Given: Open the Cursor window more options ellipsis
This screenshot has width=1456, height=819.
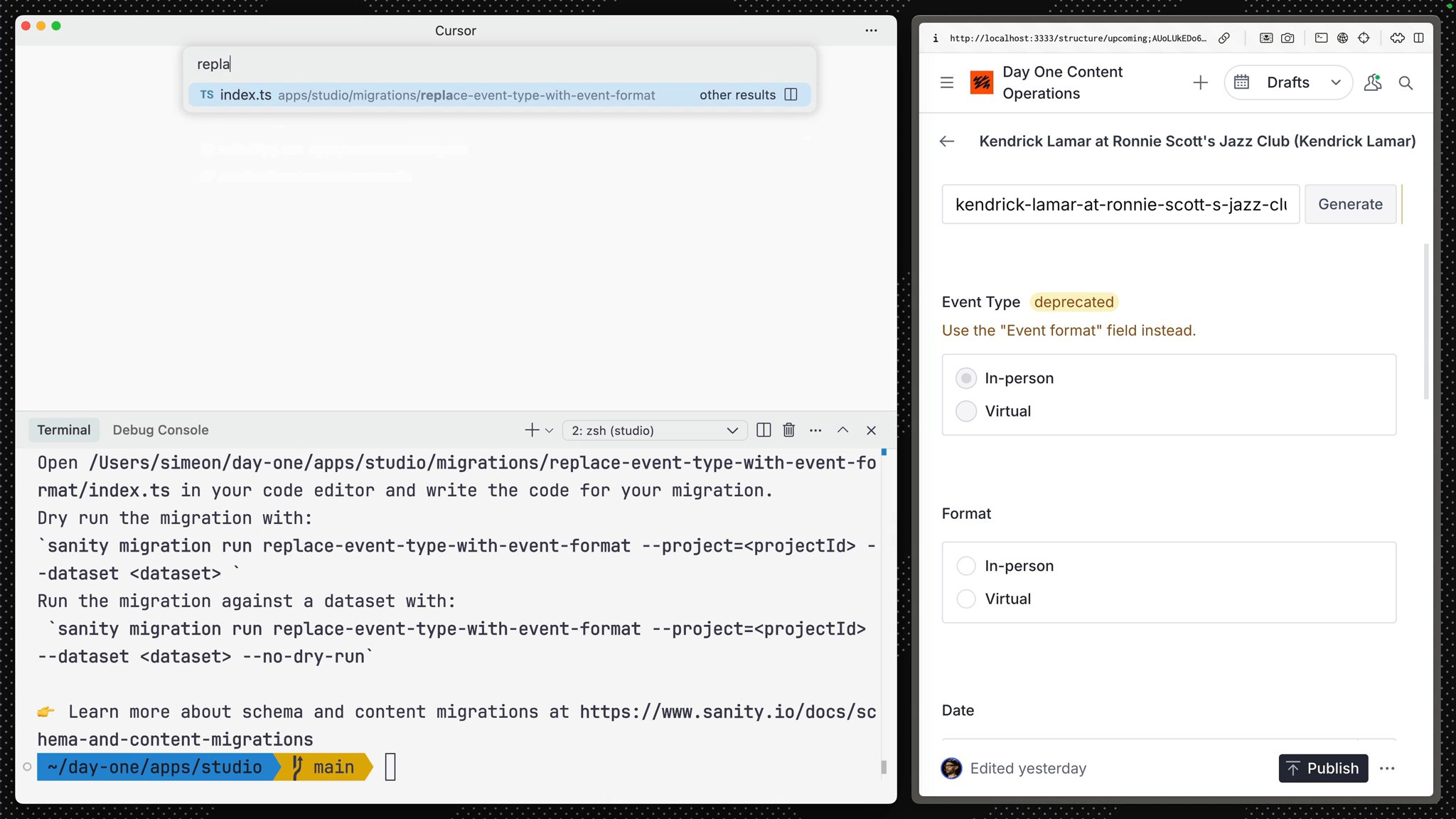Looking at the screenshot, I should pyautogui.click(x=871, y=31).
